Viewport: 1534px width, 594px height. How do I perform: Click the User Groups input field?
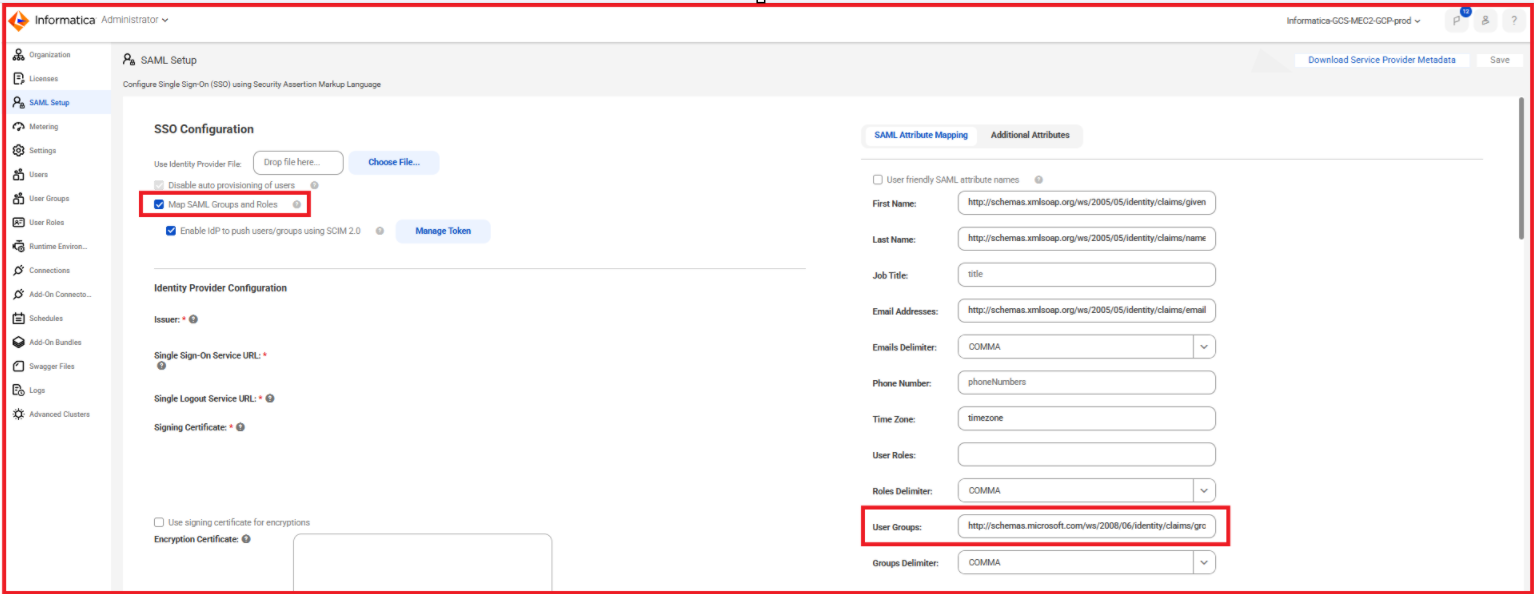(1086, 527)
